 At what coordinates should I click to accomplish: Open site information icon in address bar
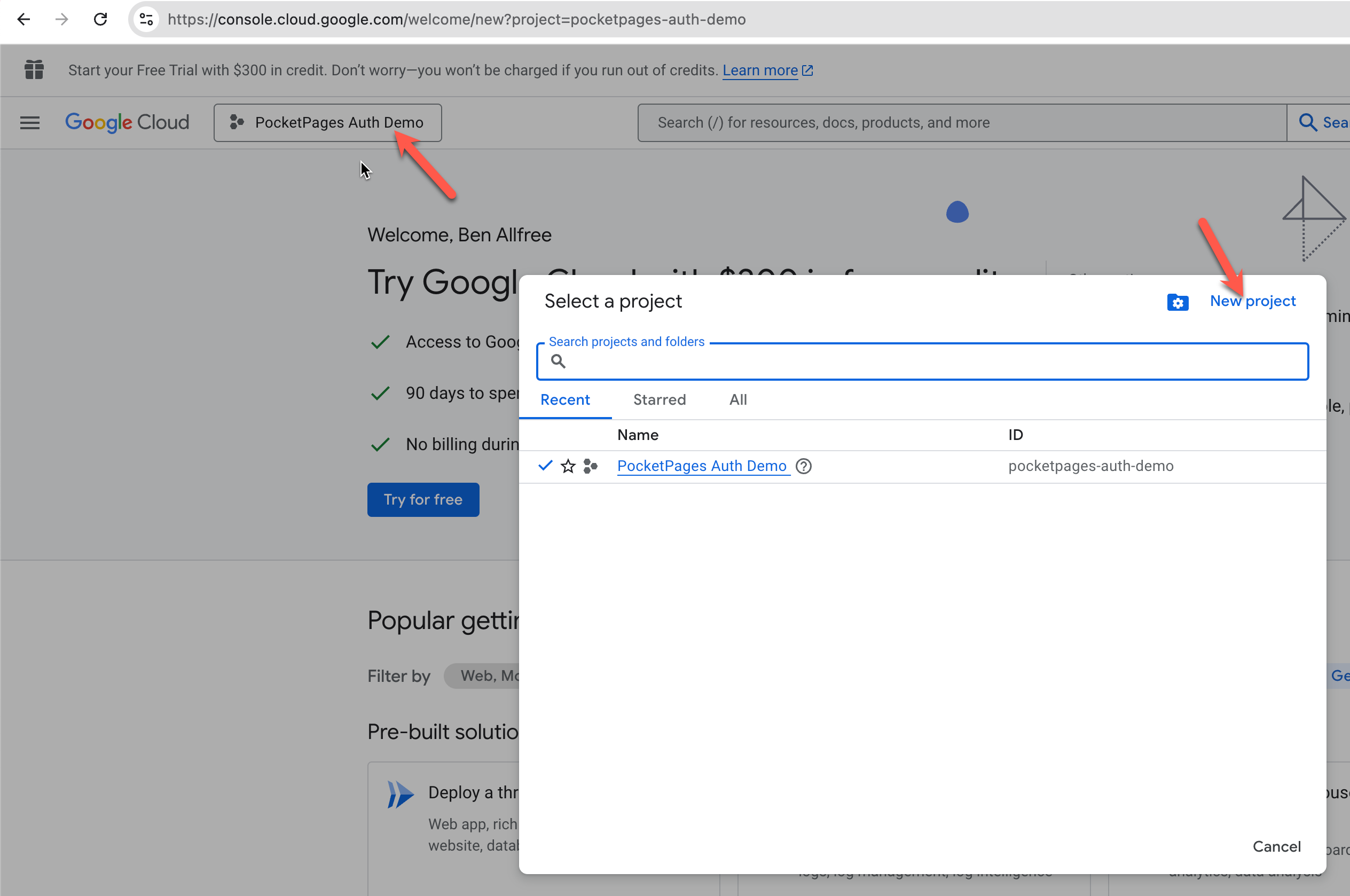tap(146, 19)
